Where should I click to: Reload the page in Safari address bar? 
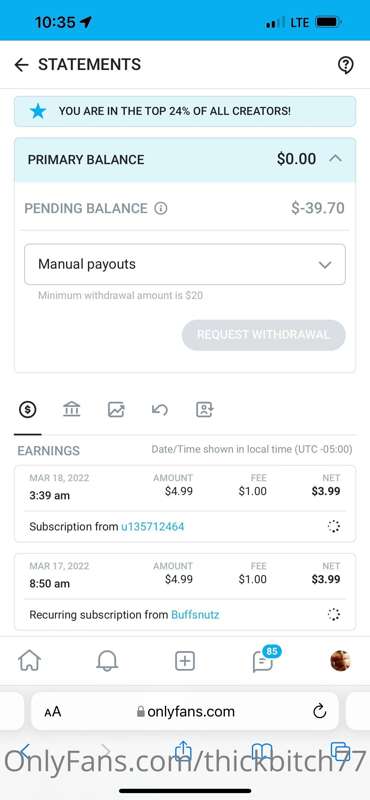click(319, 711)
